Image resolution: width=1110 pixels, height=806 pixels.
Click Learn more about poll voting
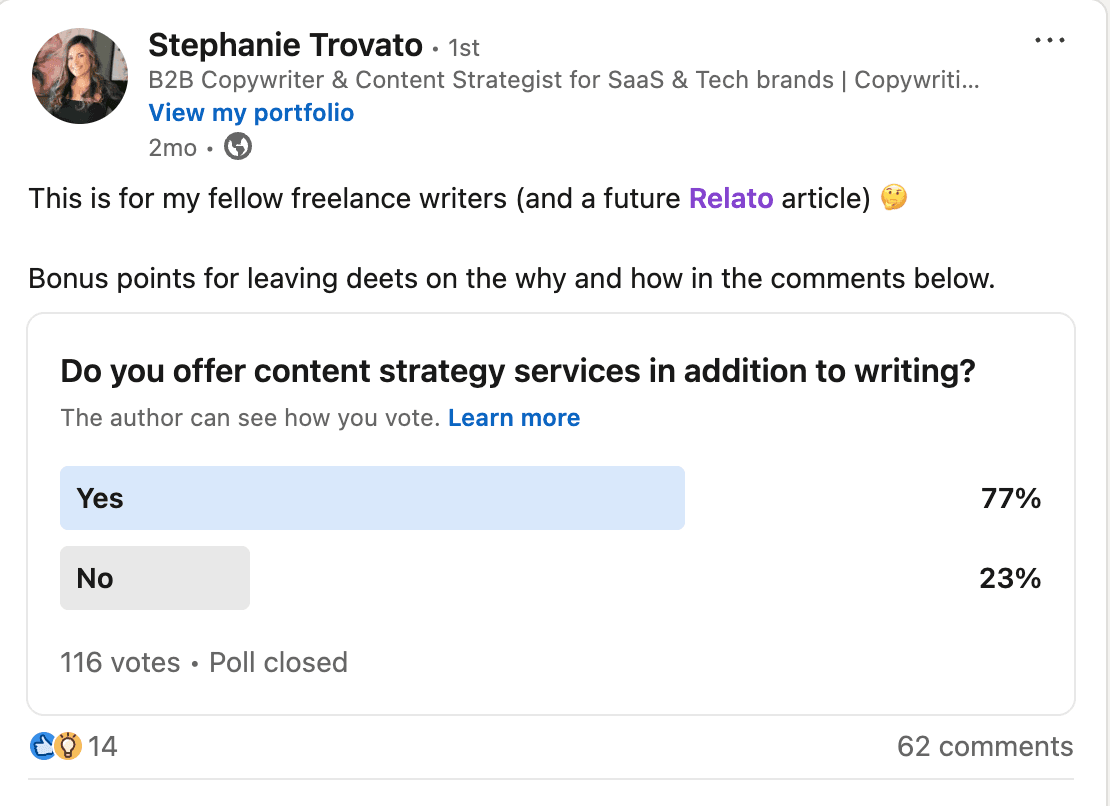pyautogui.click(x=514, y=418)
